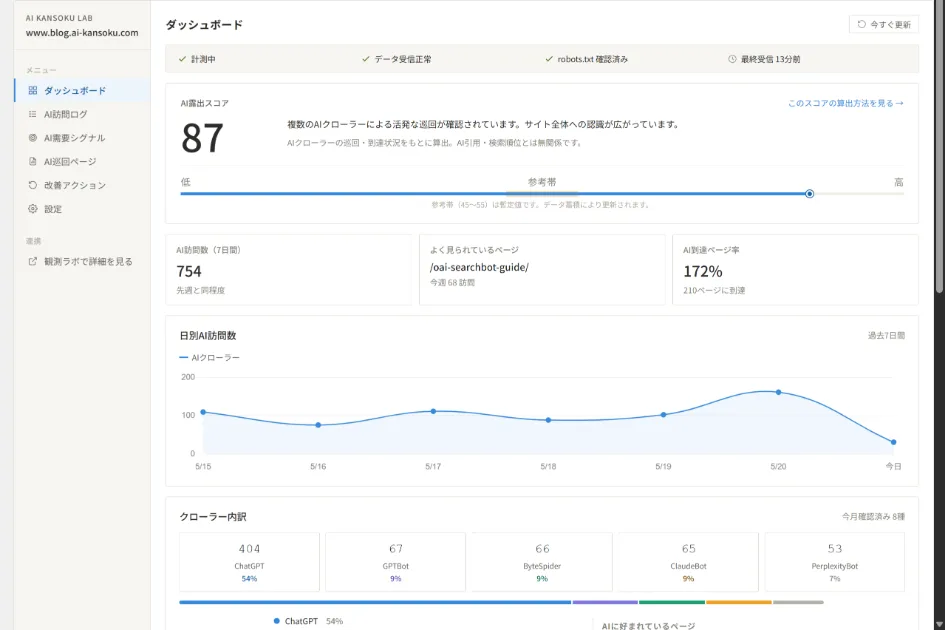Click the orange ClaudeBot segment of breakdown bar
Screen dimensions: 945x630
click(739, 602)
